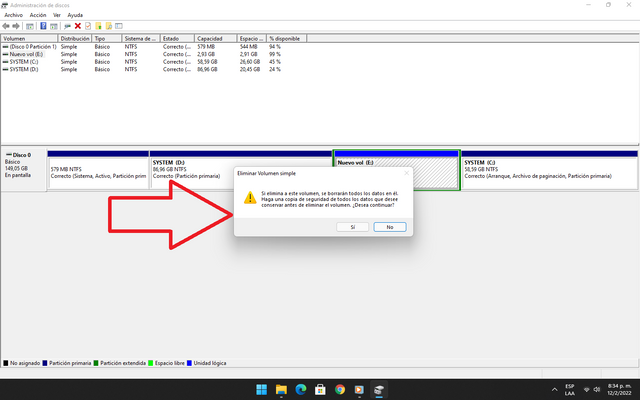Image resolution: width=640 pixels, height=400 pixels.
Task: Open the media player taskbar icon
Action: tap(359, 389)
